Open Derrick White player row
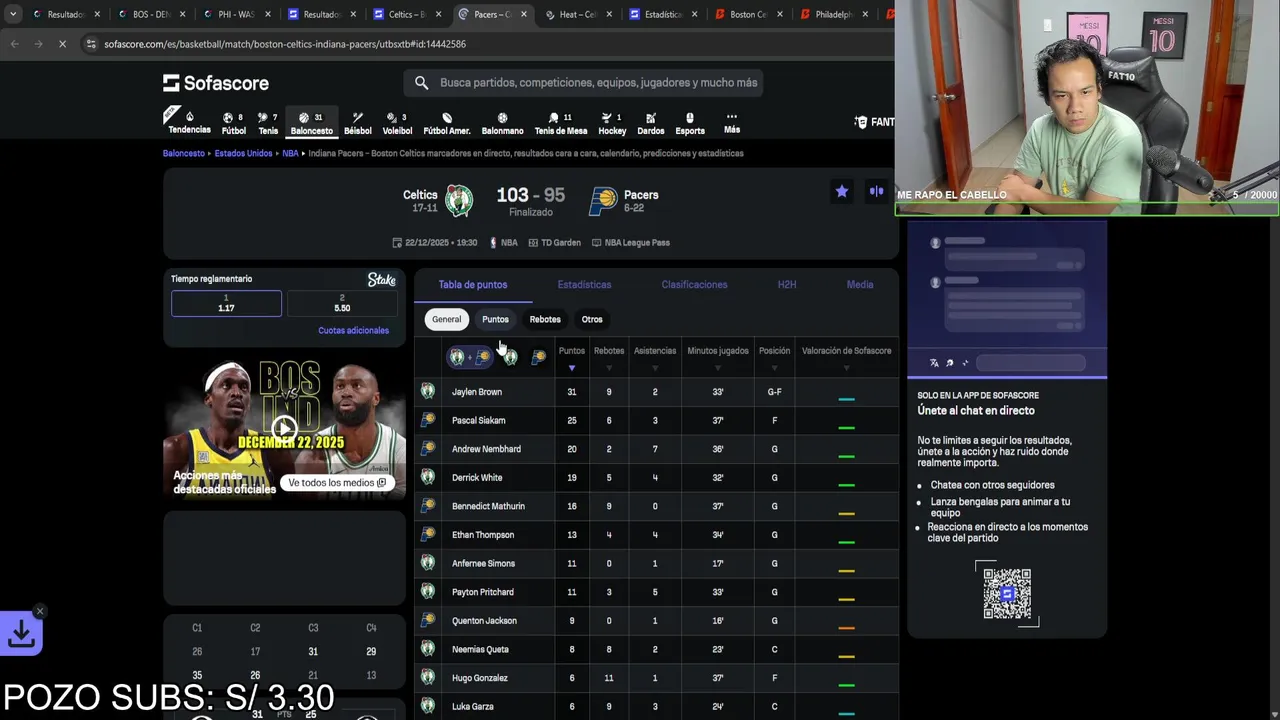The width and height of the screenshot is (1280, 720). (657, 478)
